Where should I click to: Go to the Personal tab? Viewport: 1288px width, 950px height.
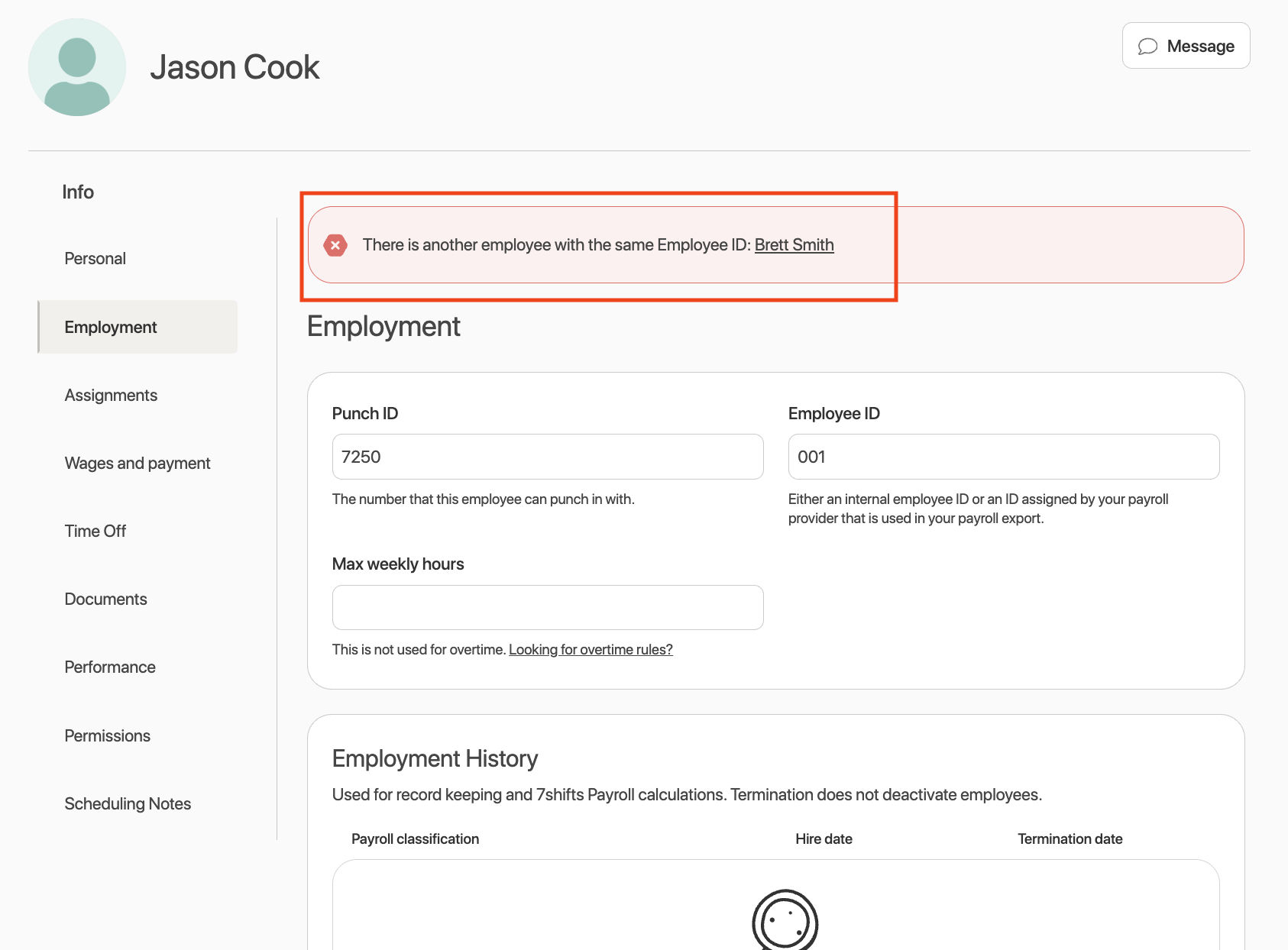click(x=95, y=259)
